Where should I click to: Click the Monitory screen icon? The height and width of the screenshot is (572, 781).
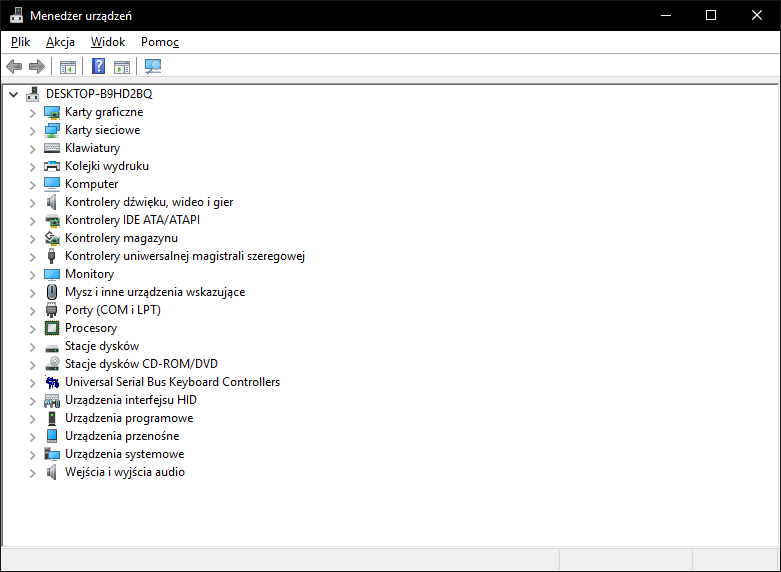[x=52, y=274]
